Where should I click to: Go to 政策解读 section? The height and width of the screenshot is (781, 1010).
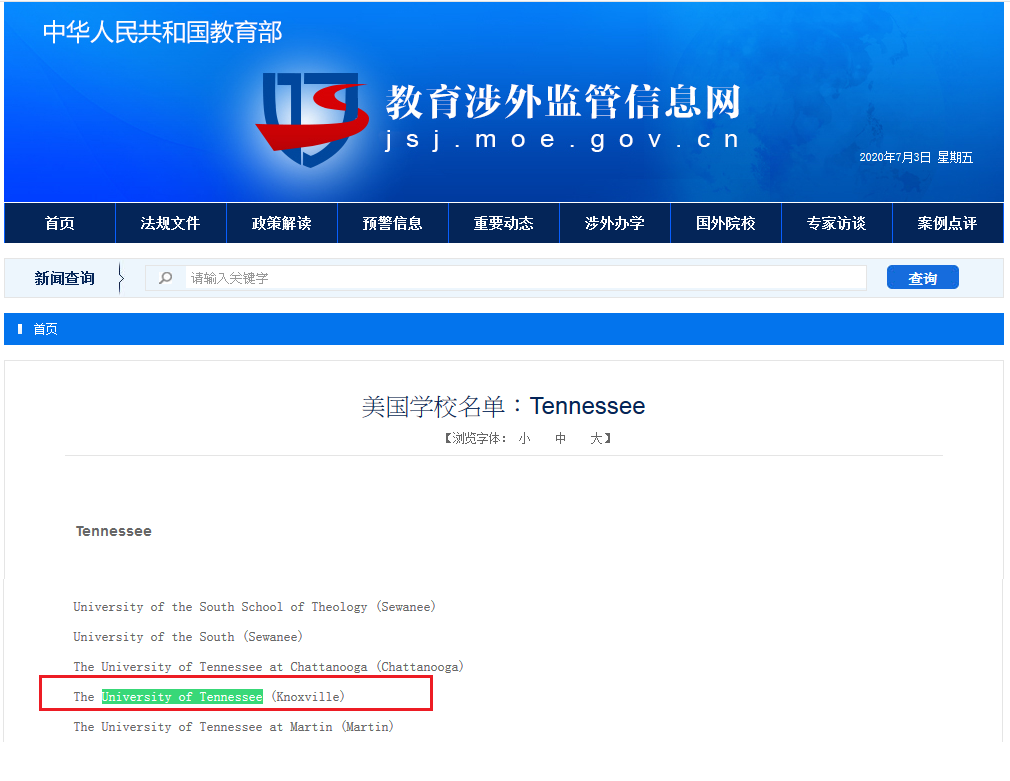[281, 223]
